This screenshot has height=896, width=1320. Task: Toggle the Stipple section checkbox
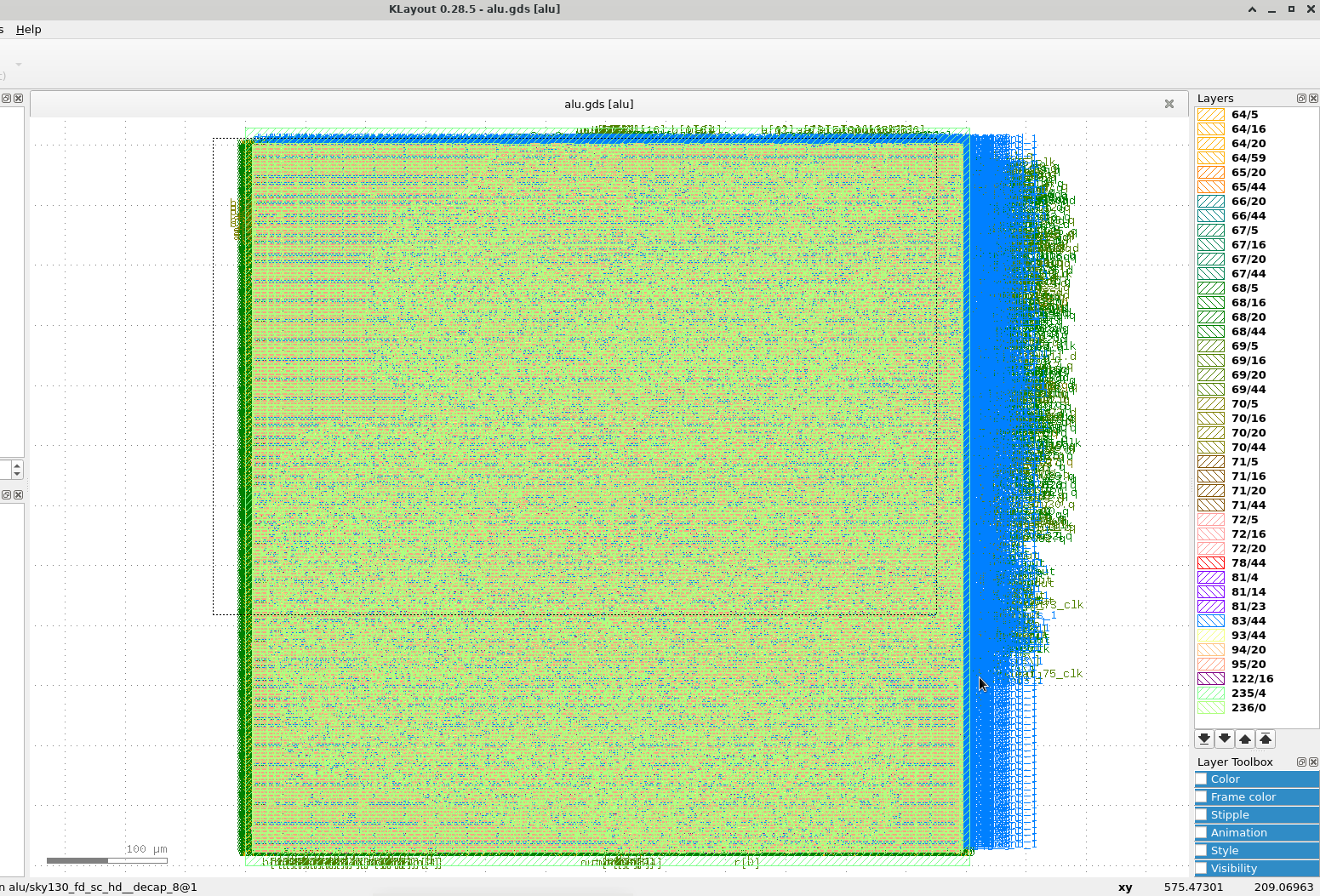click(1202, 815)
